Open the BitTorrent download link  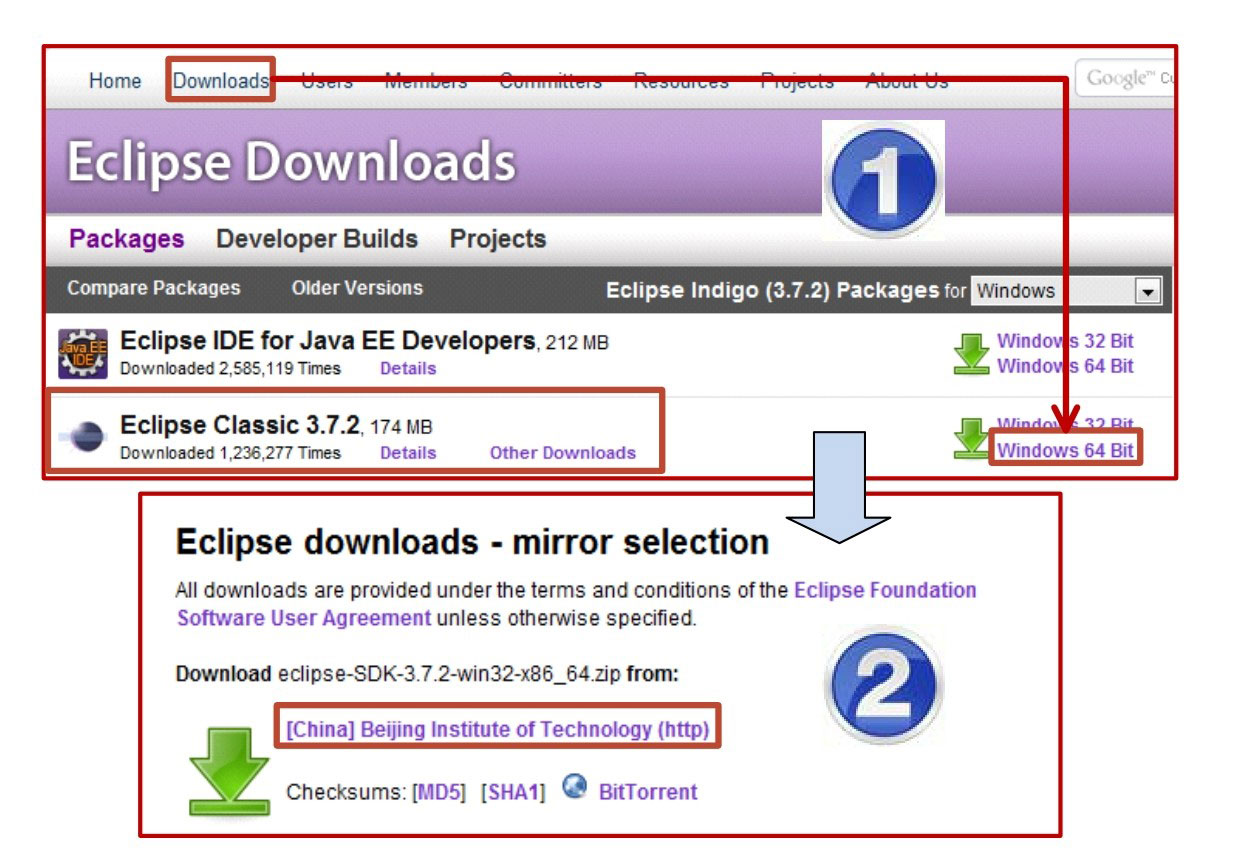coord(648,792)
